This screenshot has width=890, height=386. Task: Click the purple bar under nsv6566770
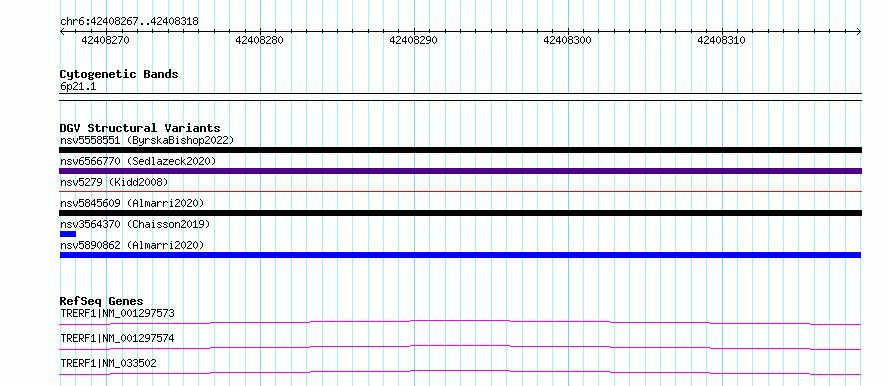(x=460, y=171)
